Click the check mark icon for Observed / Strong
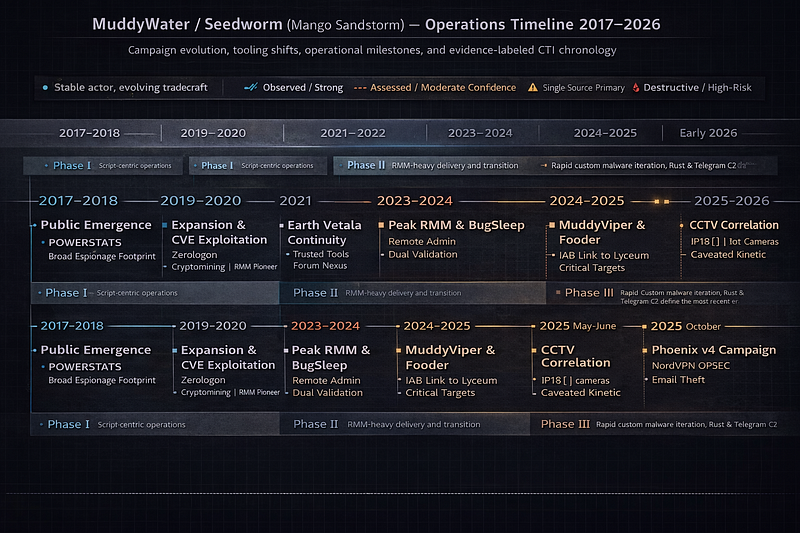Viewport: 800px width, 533px height. [251, 87]
